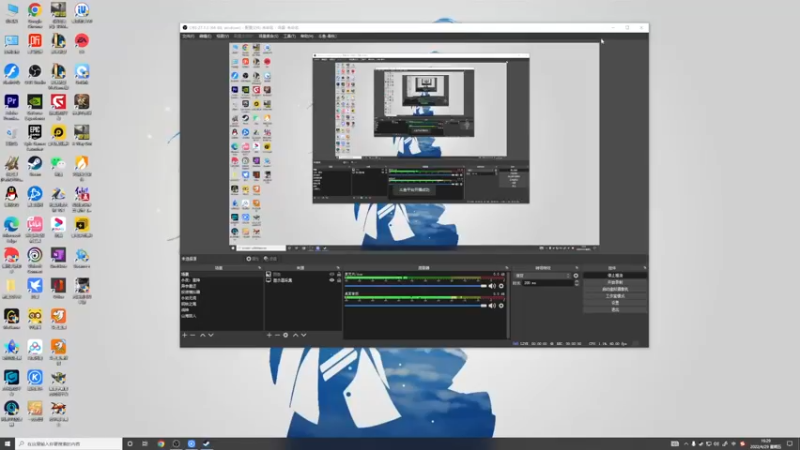Open Ubisoft Connect desktop shortcut
800x450 pixels.
click(35, 258)
